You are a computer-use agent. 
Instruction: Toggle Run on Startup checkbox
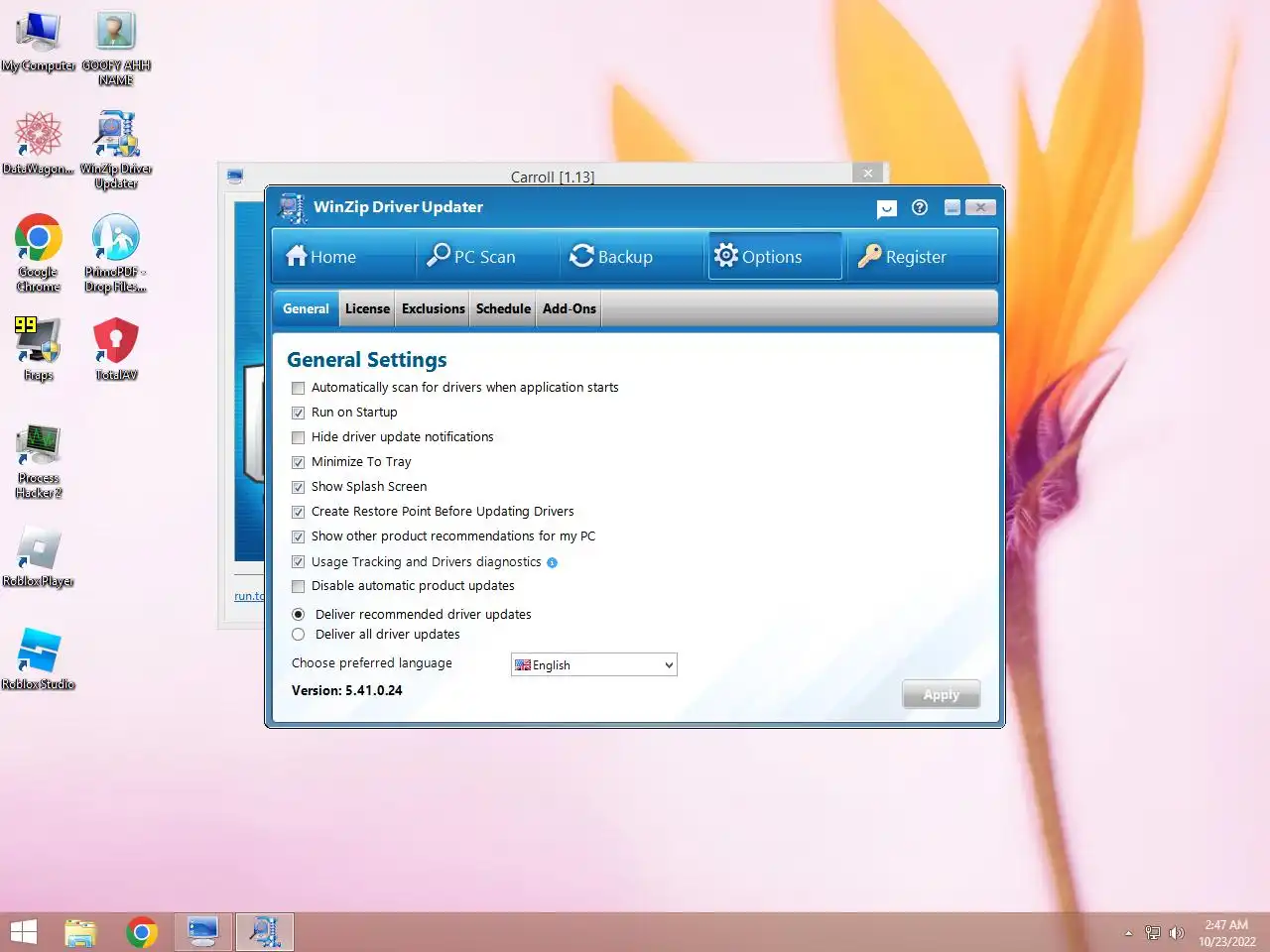coord(298,413)
